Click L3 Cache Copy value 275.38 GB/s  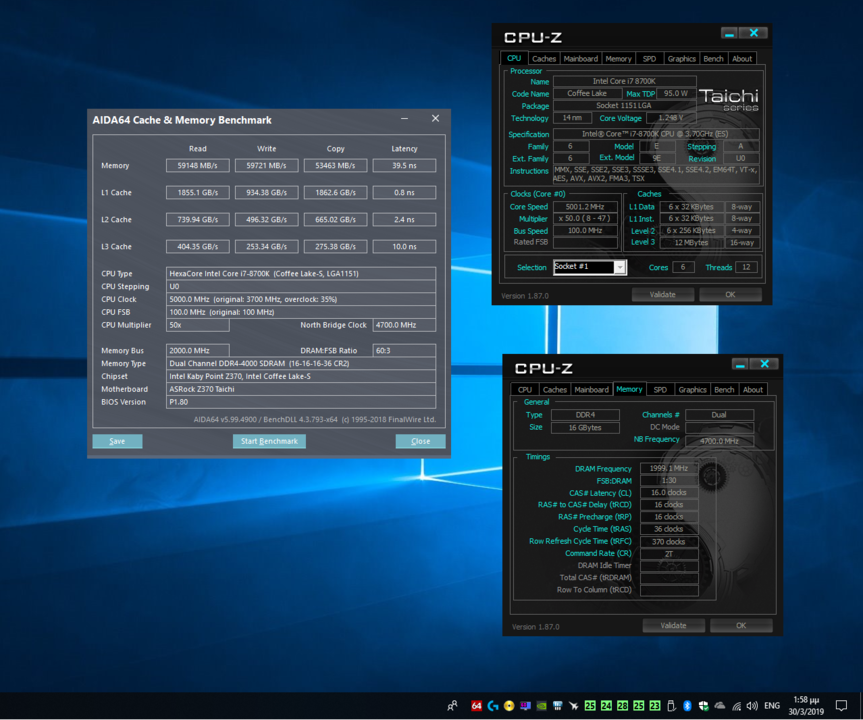(x=335, y=246)
